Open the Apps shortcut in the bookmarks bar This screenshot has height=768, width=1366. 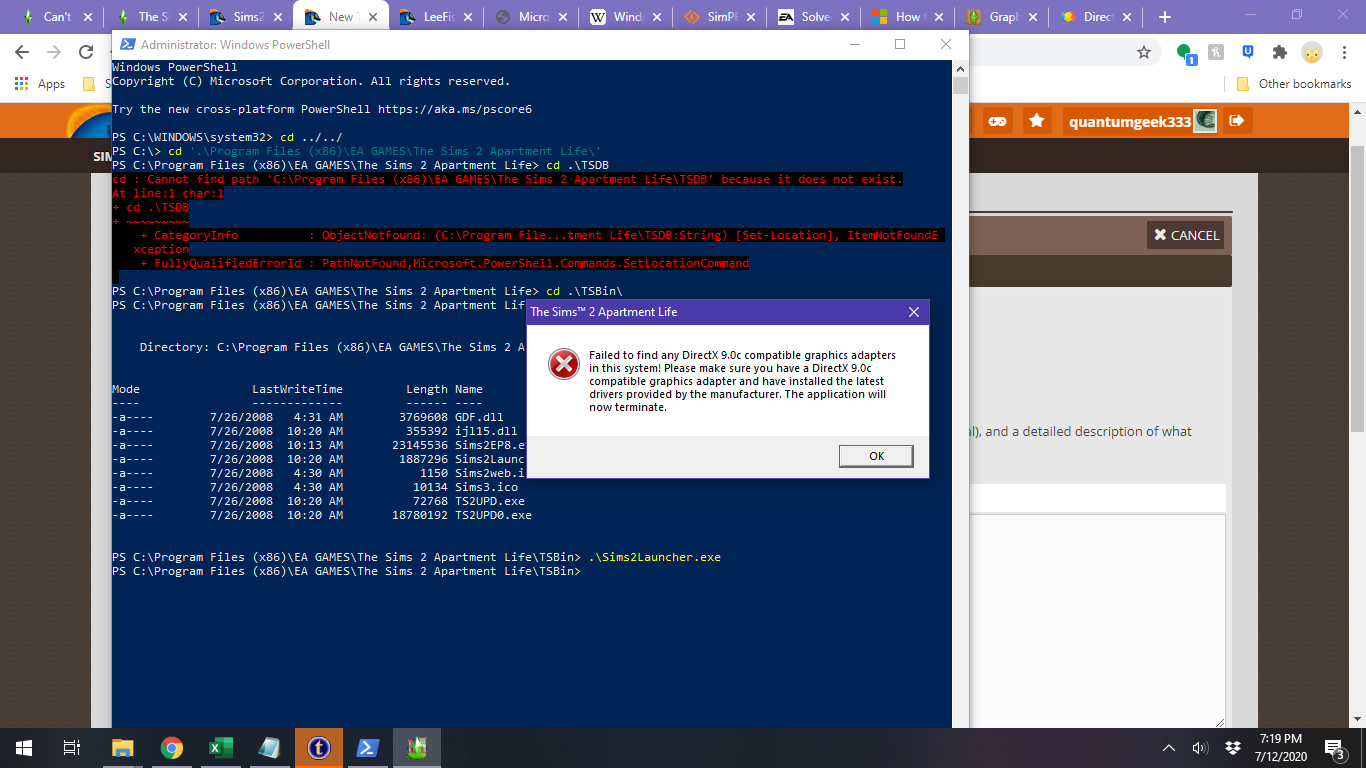[x=40, y=84]
